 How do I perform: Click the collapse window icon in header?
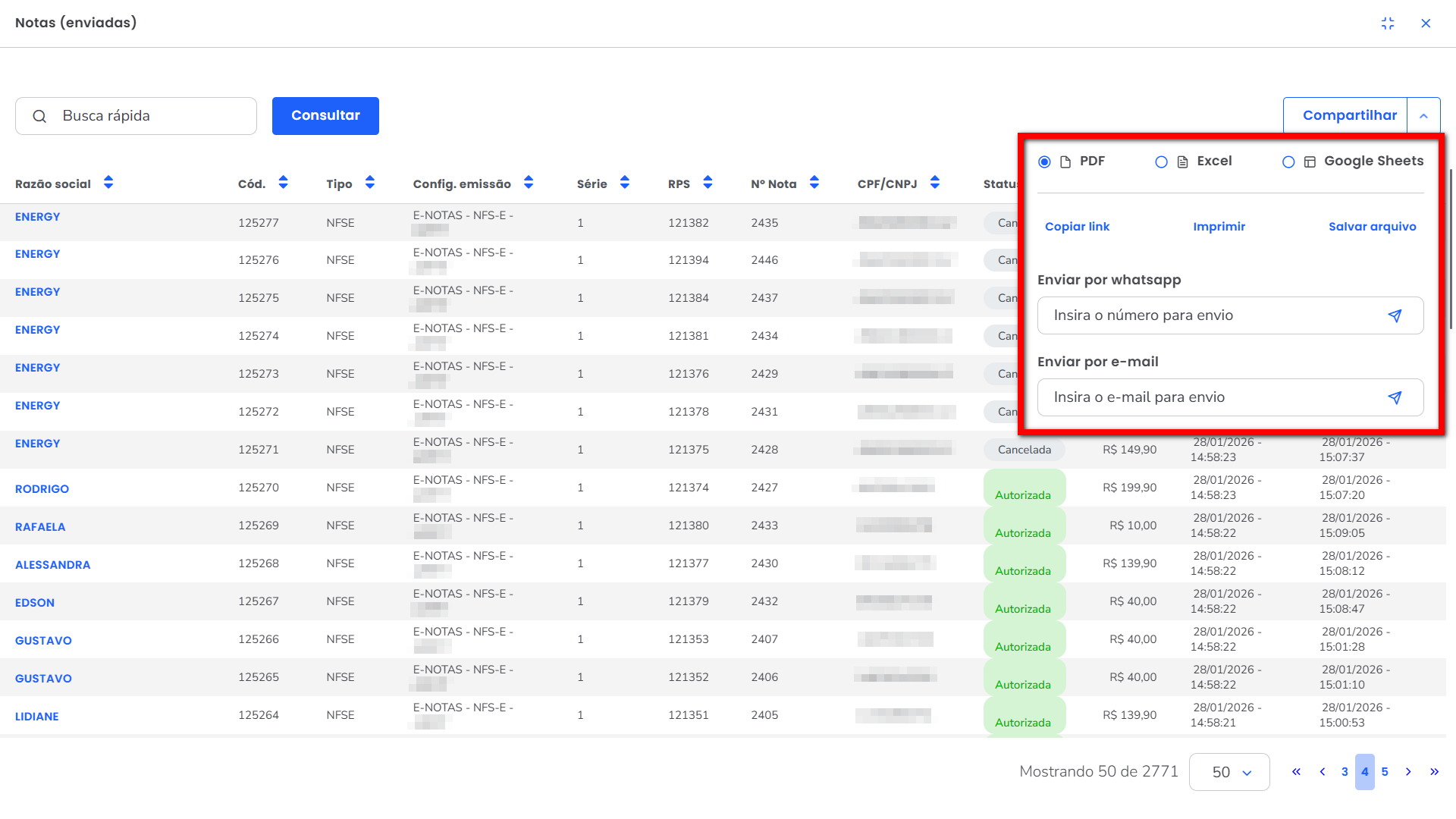tap(1388, 24)
